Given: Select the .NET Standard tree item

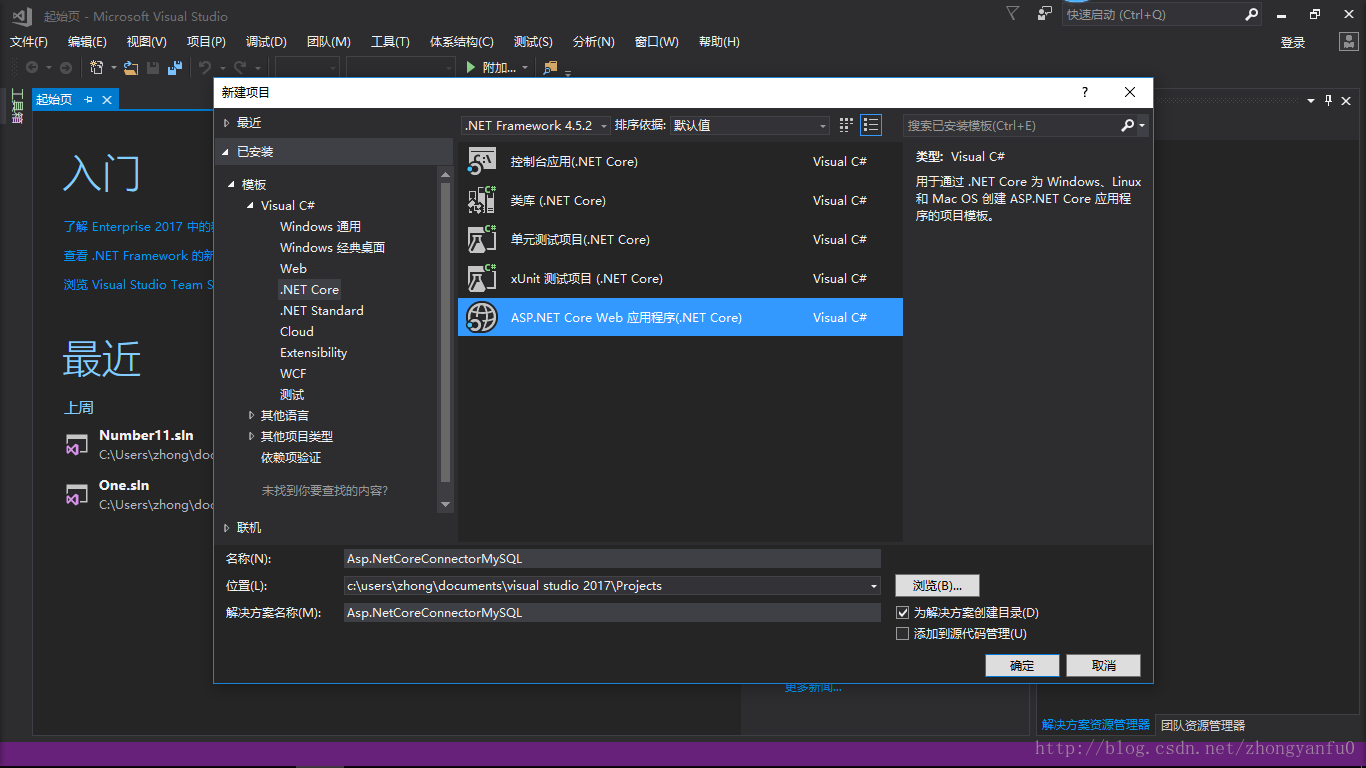Looking at the screenshot, I should (321, 311).
